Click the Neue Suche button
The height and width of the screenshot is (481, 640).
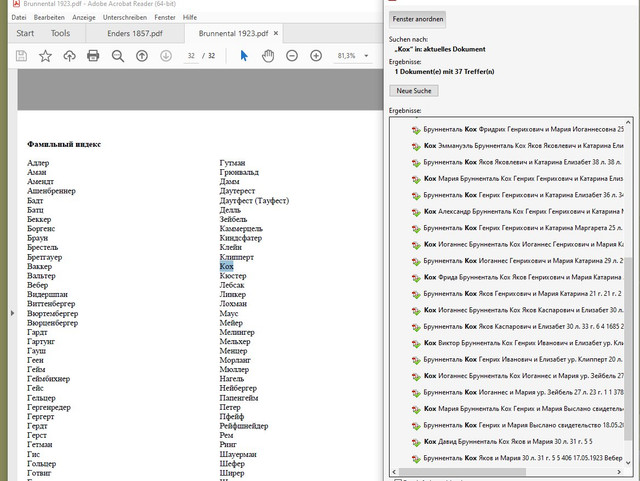(414, 91)
